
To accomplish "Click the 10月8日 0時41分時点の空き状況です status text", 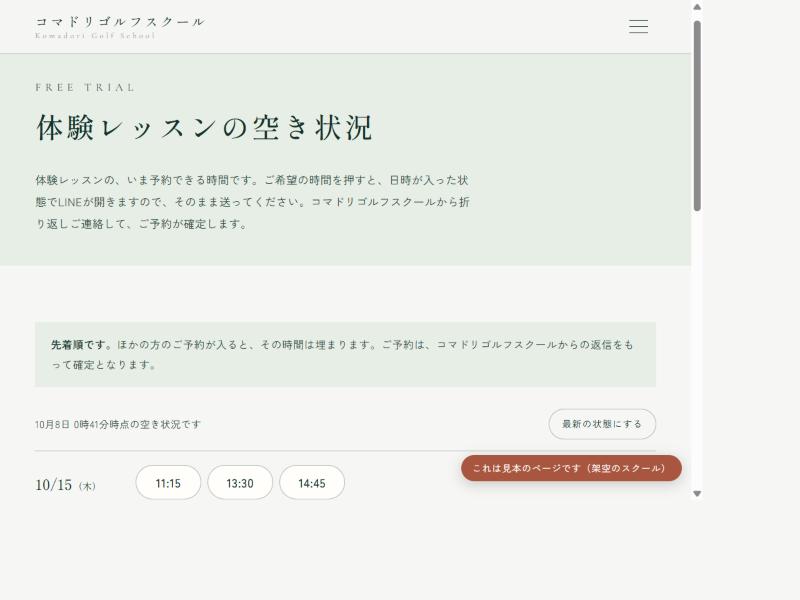I will coord(118,424).
